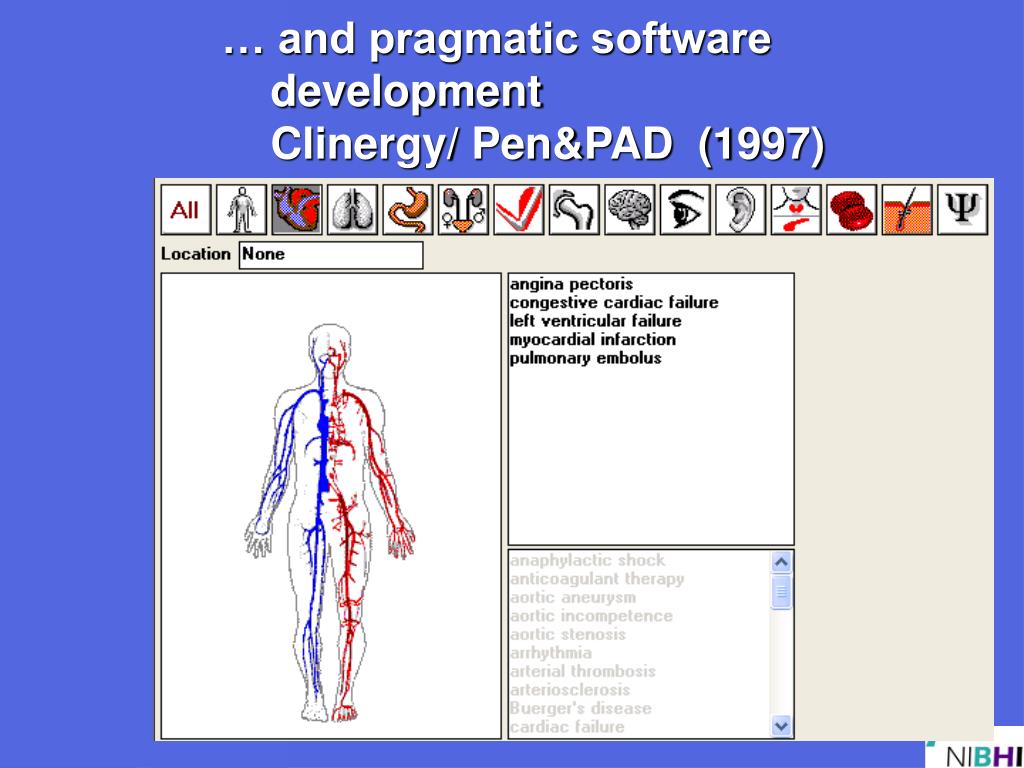Choose the ear icon
The height and width of the screenshot is (768, 1024).
[x=741, y=210]
